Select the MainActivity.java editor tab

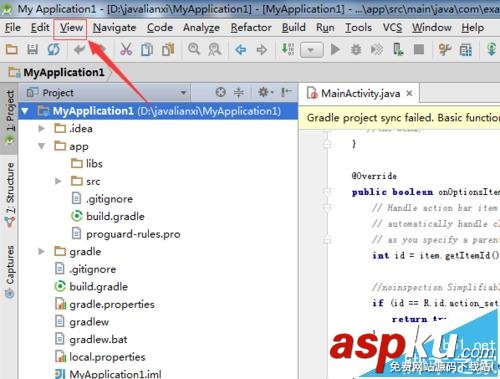360,93
